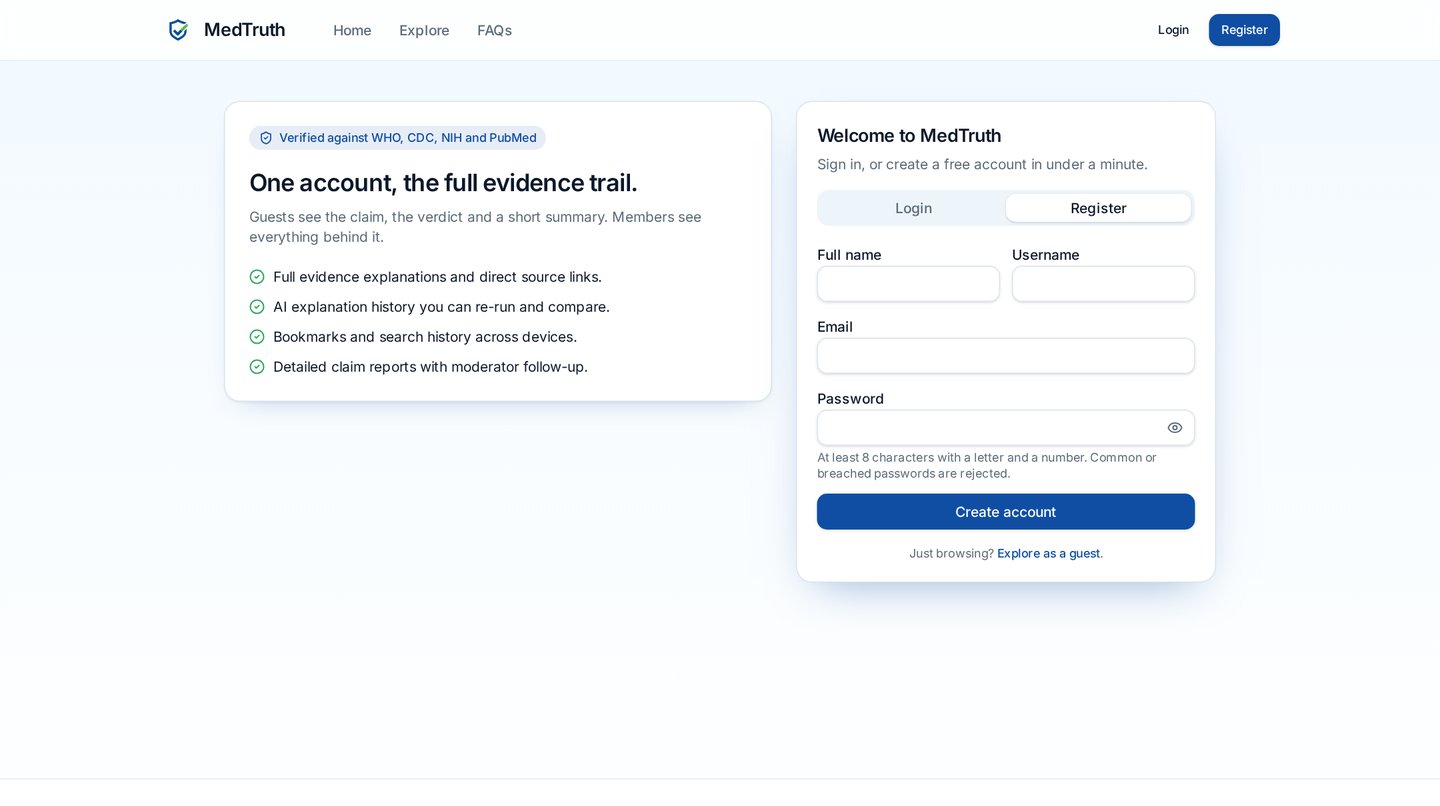
Task: Select the Register tab in the form
Action: [1098, 208]
